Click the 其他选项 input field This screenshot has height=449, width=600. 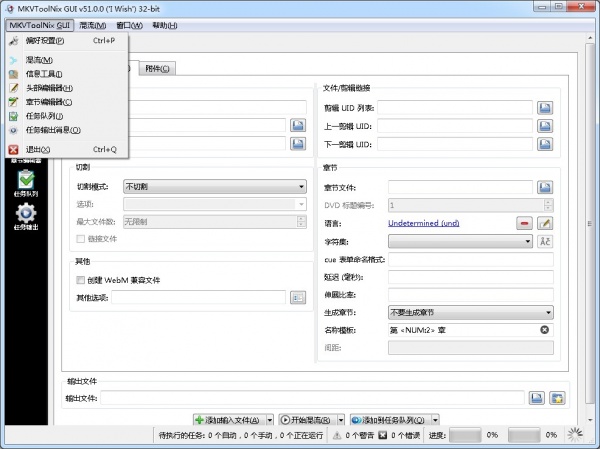[198, 297]
